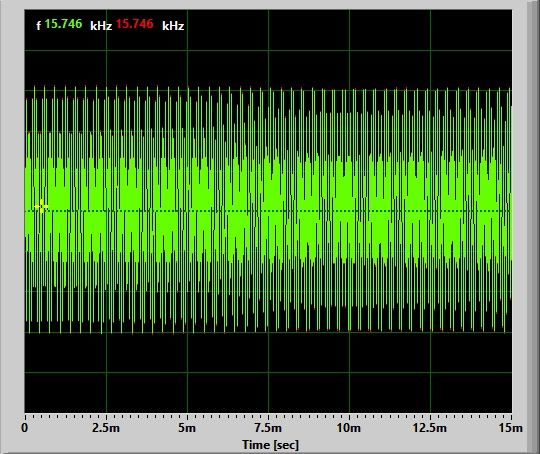Click the dotted zero-level line mid-plot
The height and width of the screenshot is (454, 540).
pos(268,211)
